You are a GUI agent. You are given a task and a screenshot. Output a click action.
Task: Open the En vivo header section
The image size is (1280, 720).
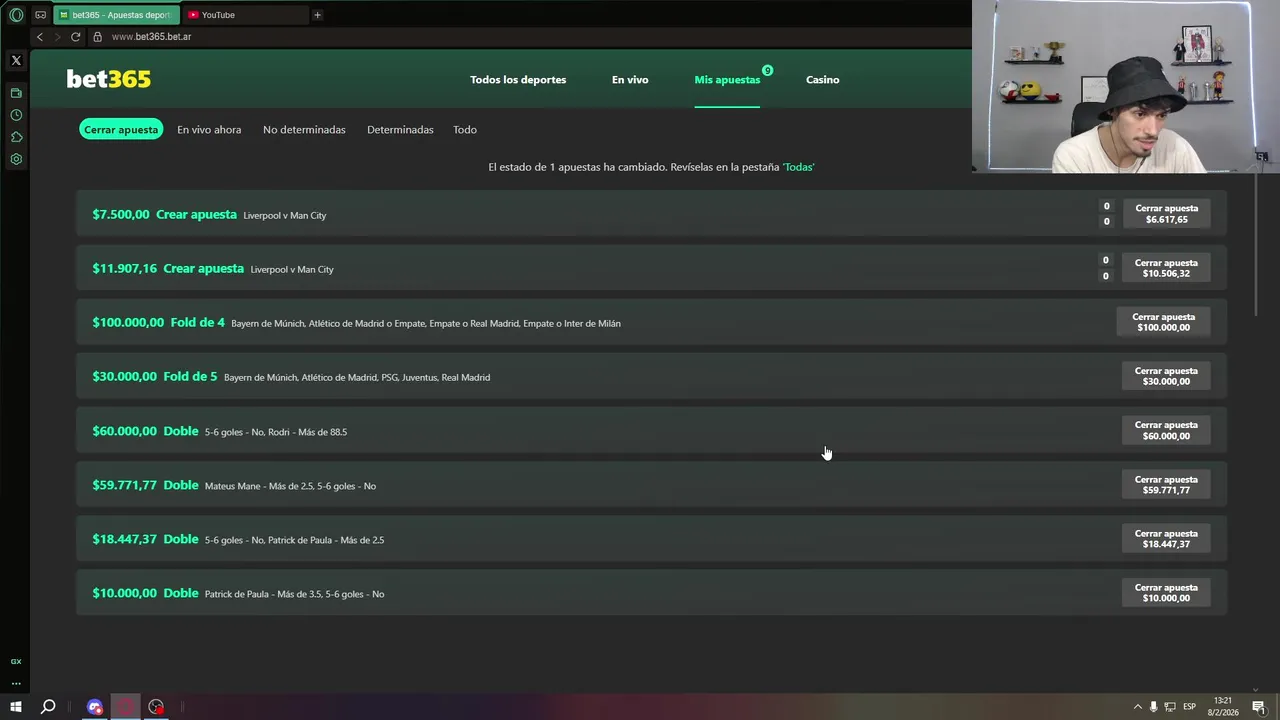pos(630,80)
